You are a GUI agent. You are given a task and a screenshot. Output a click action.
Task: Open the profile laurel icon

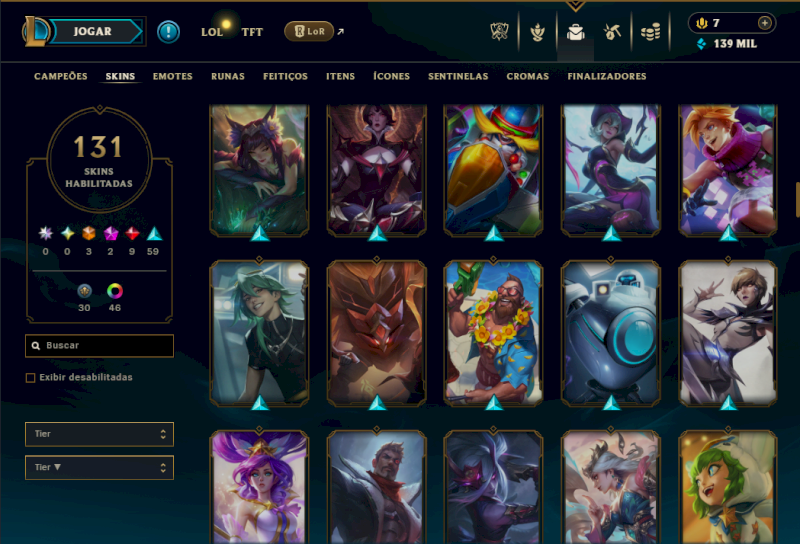tap(537, 33)
